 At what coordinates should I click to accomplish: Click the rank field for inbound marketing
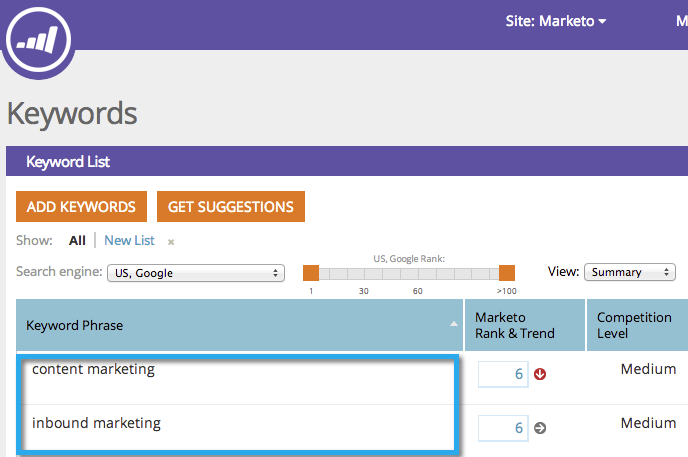502,428
